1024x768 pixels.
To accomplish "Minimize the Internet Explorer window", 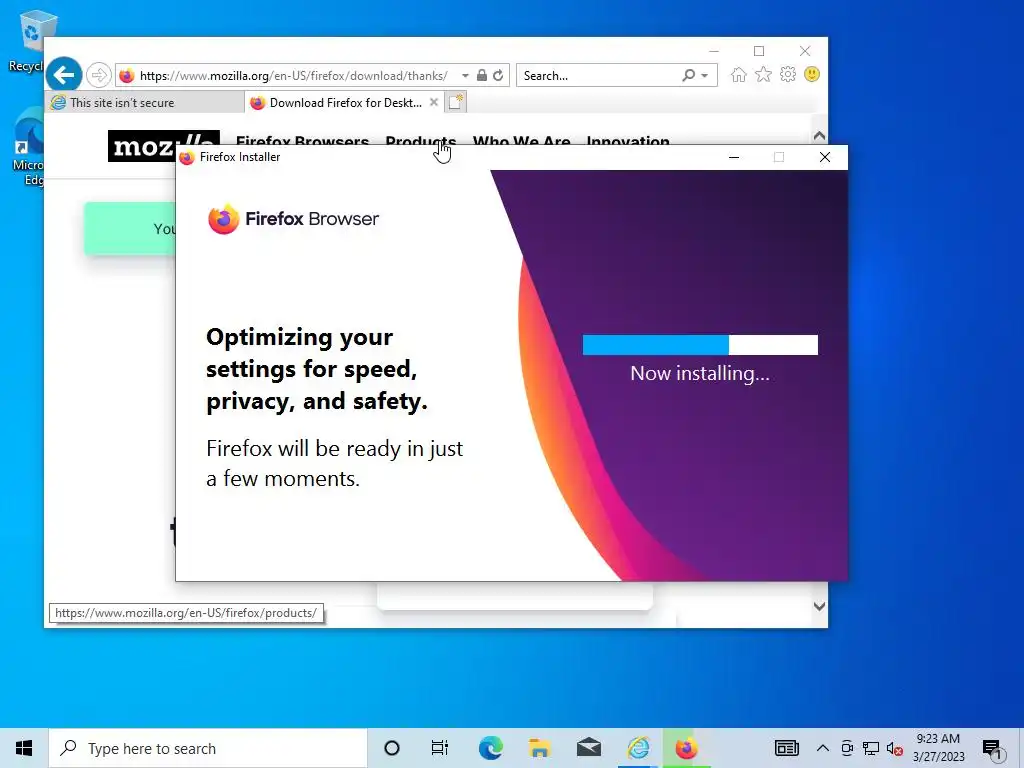I will coord(713,51).
